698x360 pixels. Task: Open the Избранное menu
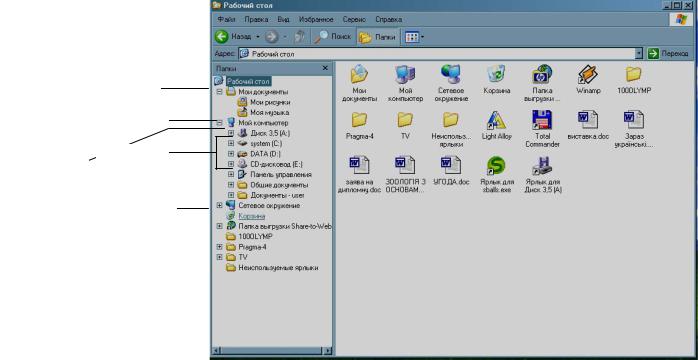[316, 20]
